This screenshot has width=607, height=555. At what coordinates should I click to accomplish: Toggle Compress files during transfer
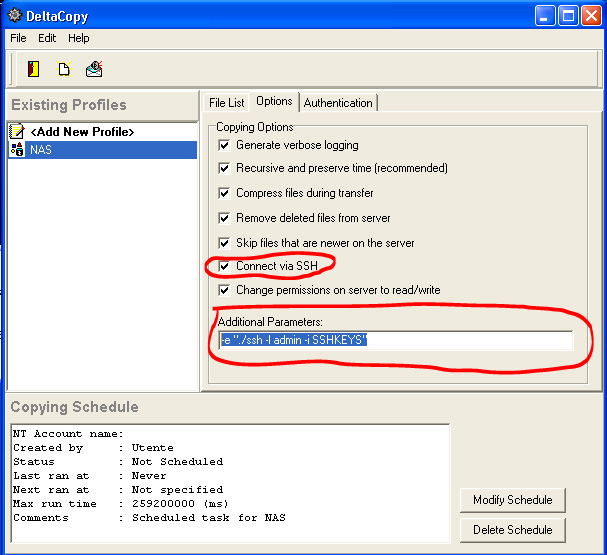pyautogui.click(x=224, y=193)
